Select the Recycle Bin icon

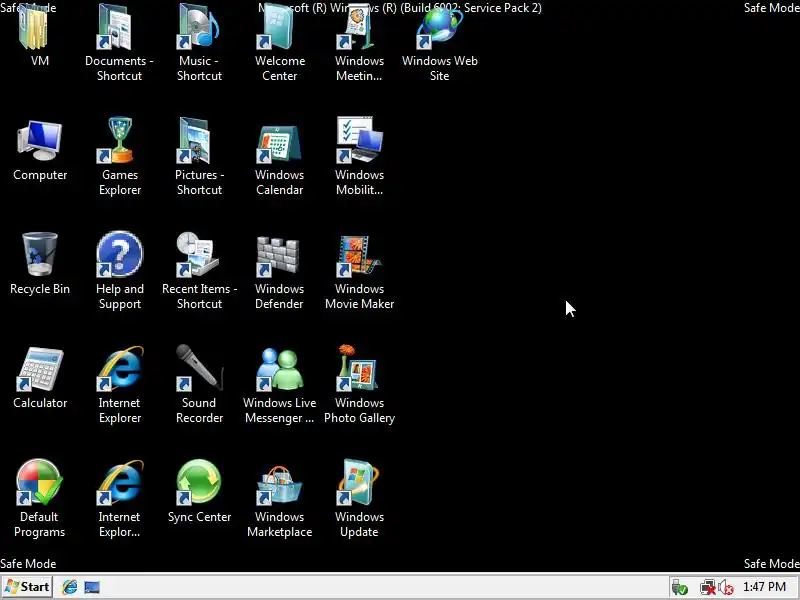(39, 255)
